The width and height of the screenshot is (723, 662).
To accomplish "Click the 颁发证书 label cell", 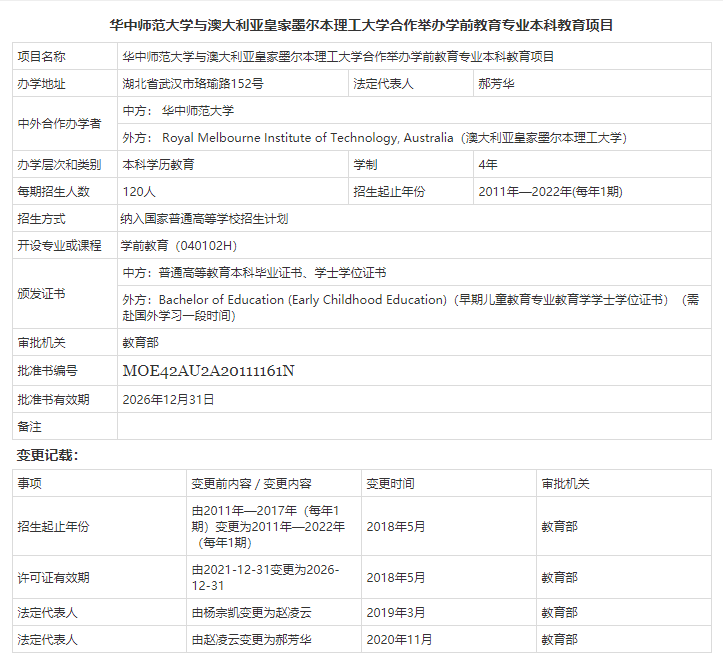I will pyautogui.click(x=65, y=294).
